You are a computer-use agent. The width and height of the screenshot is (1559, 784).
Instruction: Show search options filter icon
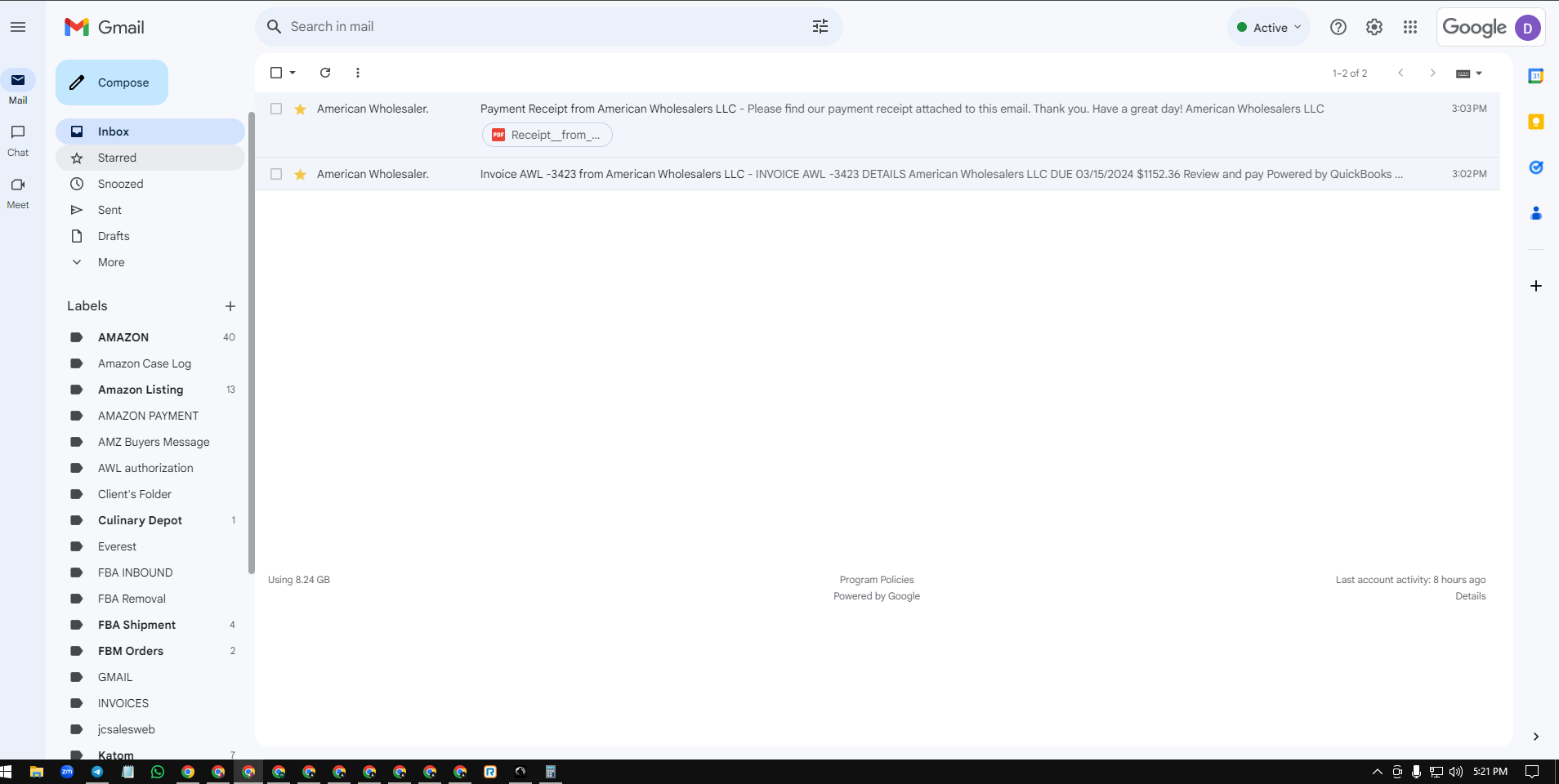tap(820, 27)
